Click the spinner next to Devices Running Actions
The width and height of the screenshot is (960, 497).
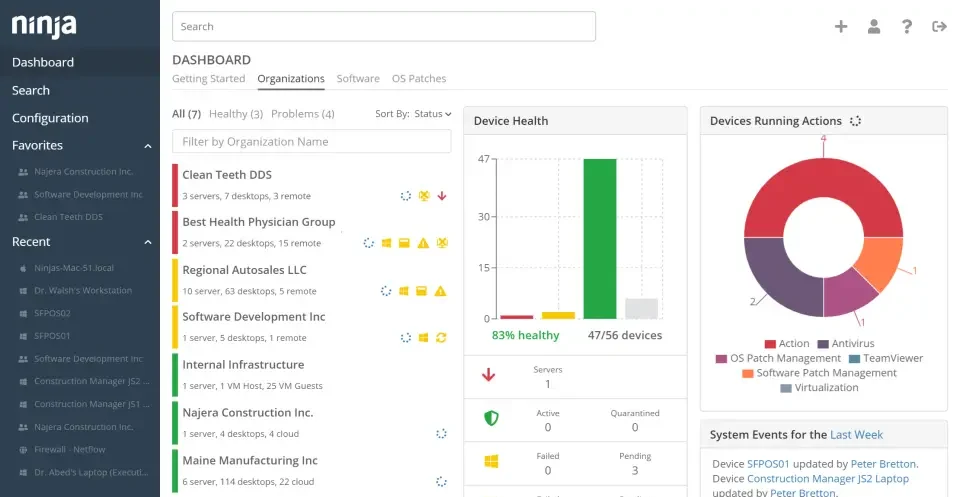pyautogui.click(x=855, y=121)
